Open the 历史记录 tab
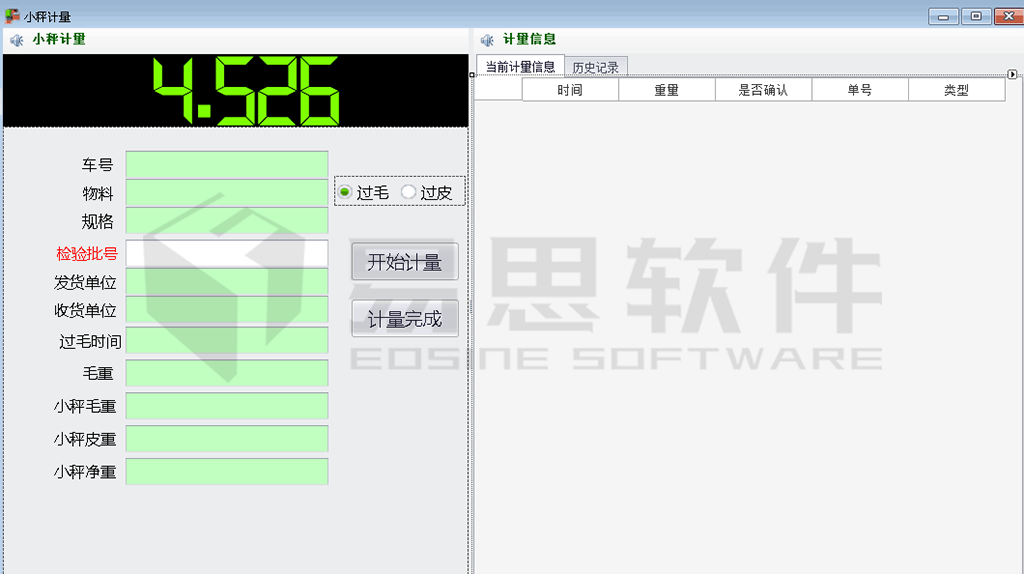This screenshot has width=1024, height=574. 595,68
